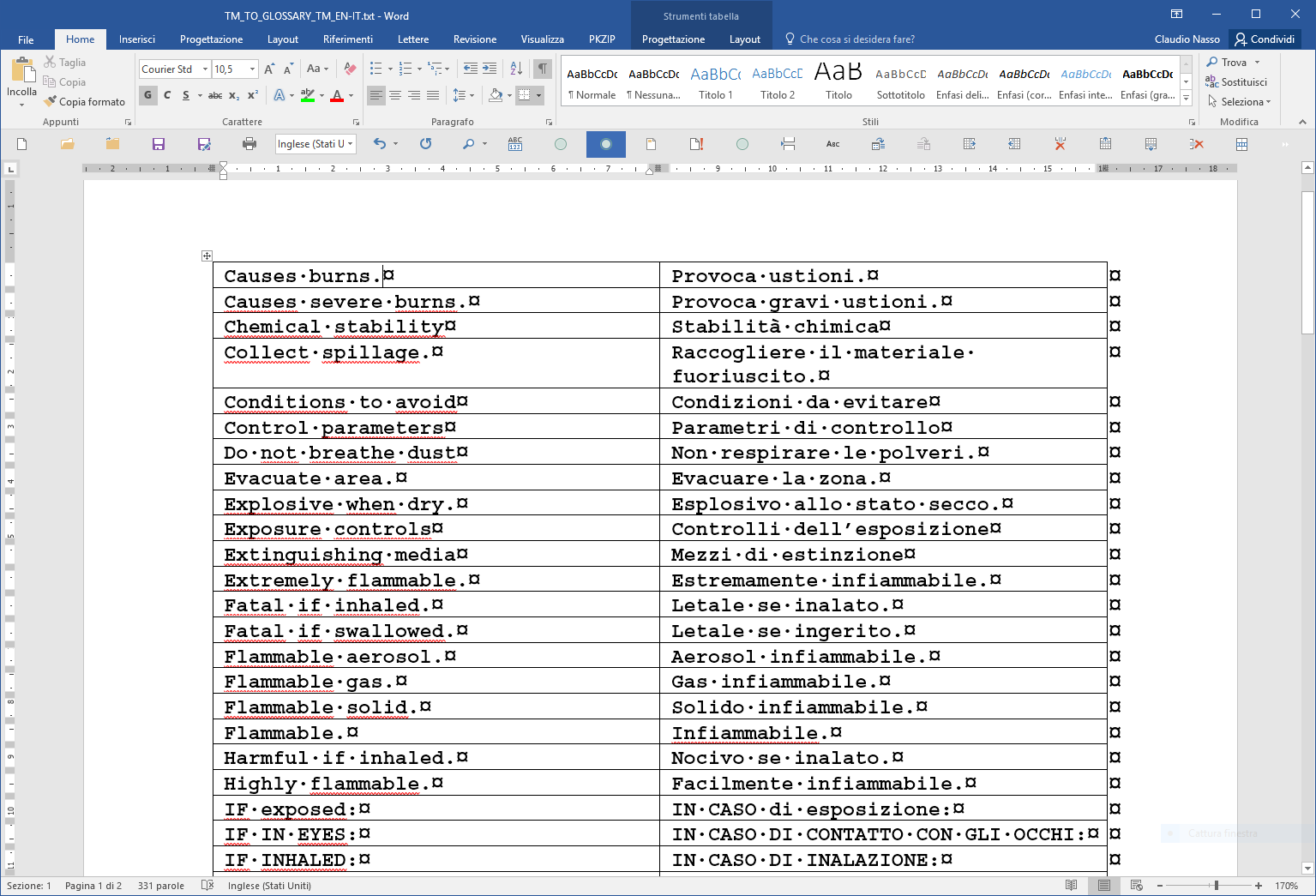Screen dimensions: 1316x896
Task: Click the open folder icon in the toolbar
Action: pyautogui.click(x=68, y=144)
